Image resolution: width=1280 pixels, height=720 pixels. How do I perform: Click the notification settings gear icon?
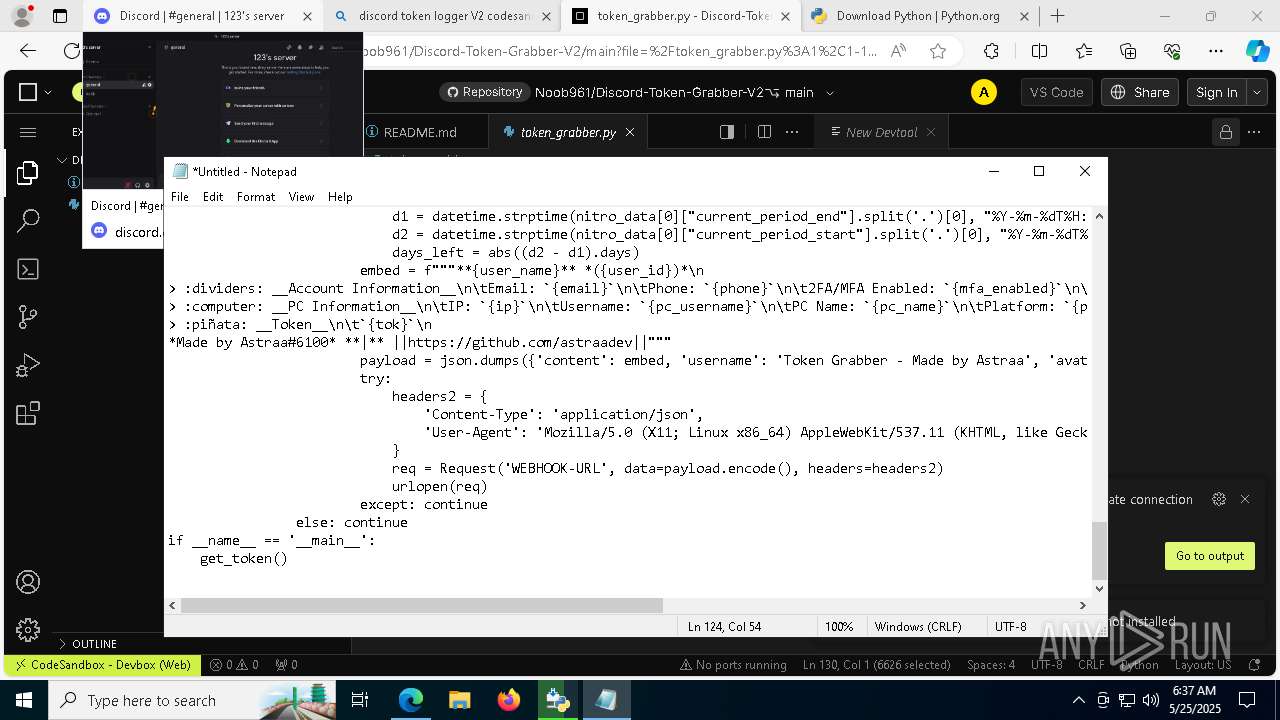[1218, 499]
